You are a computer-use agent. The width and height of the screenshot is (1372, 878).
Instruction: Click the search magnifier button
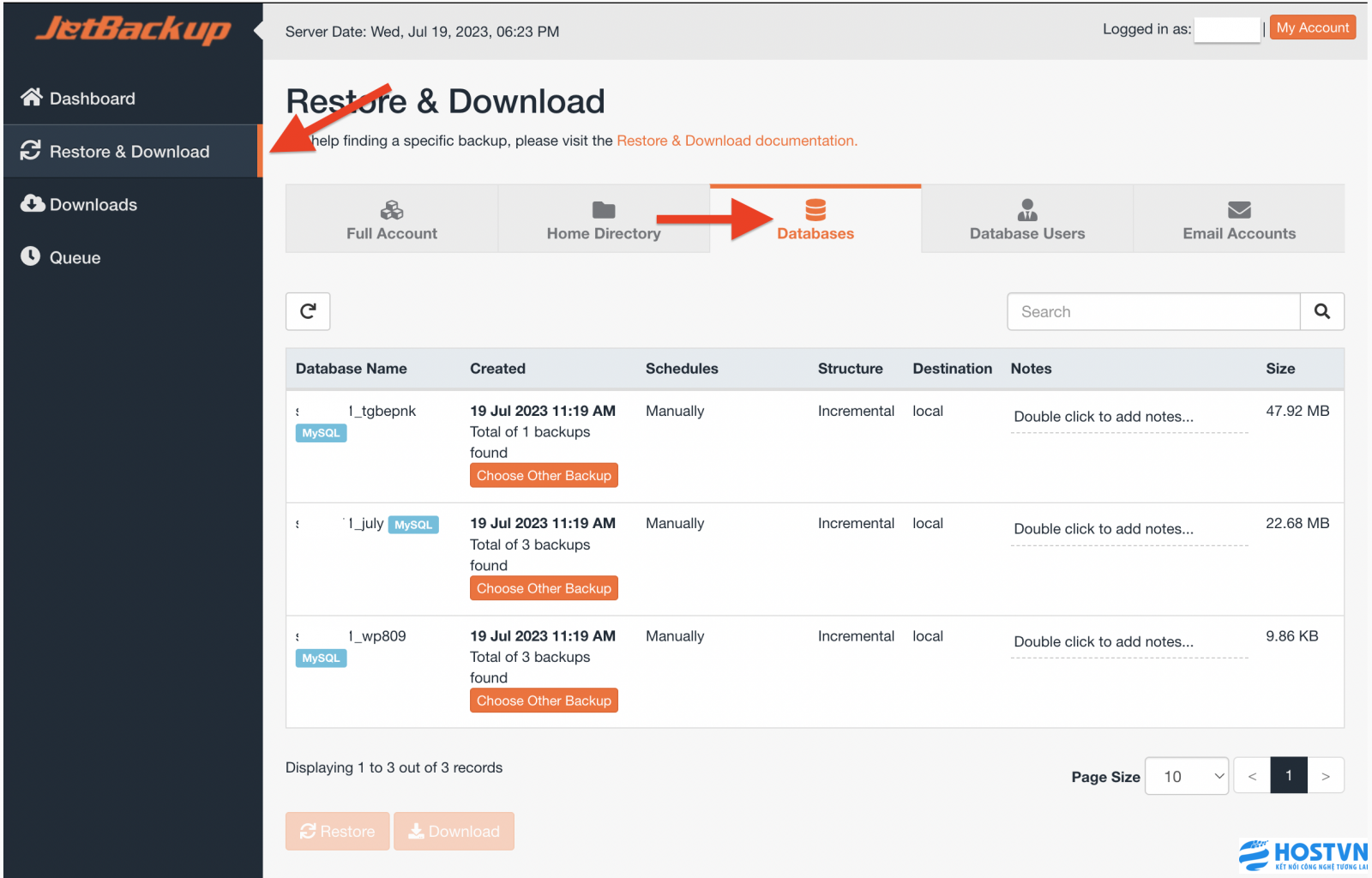[1322, 311]
